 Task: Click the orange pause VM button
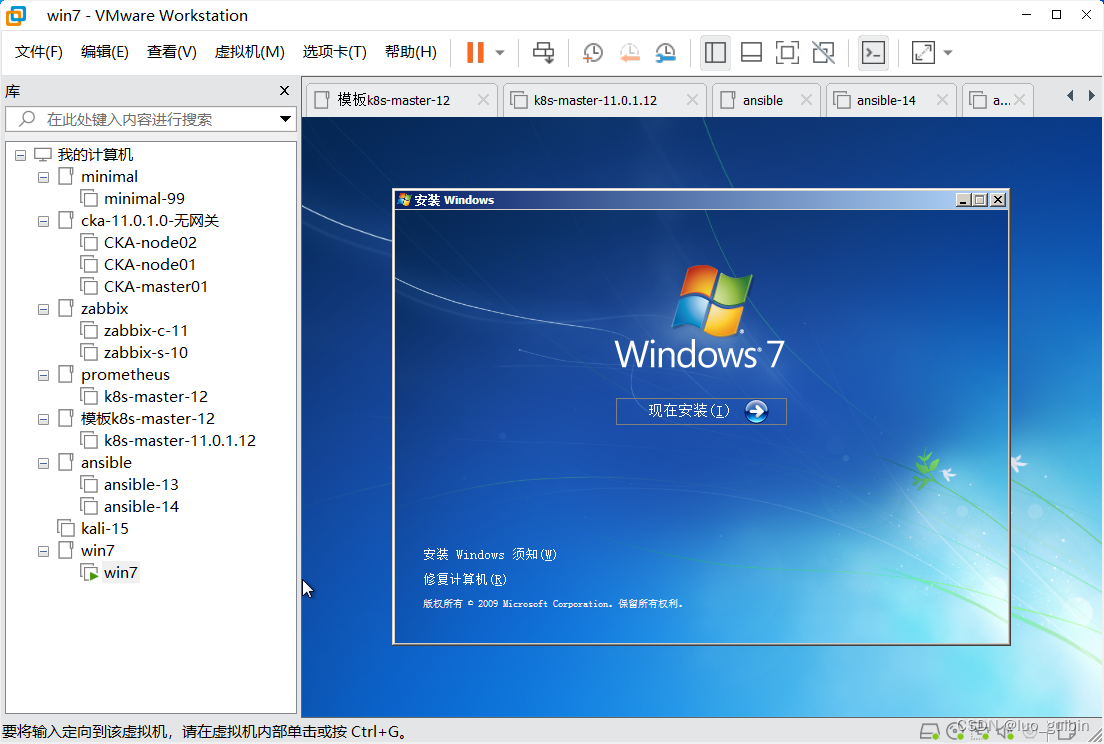tap(475, 52)
